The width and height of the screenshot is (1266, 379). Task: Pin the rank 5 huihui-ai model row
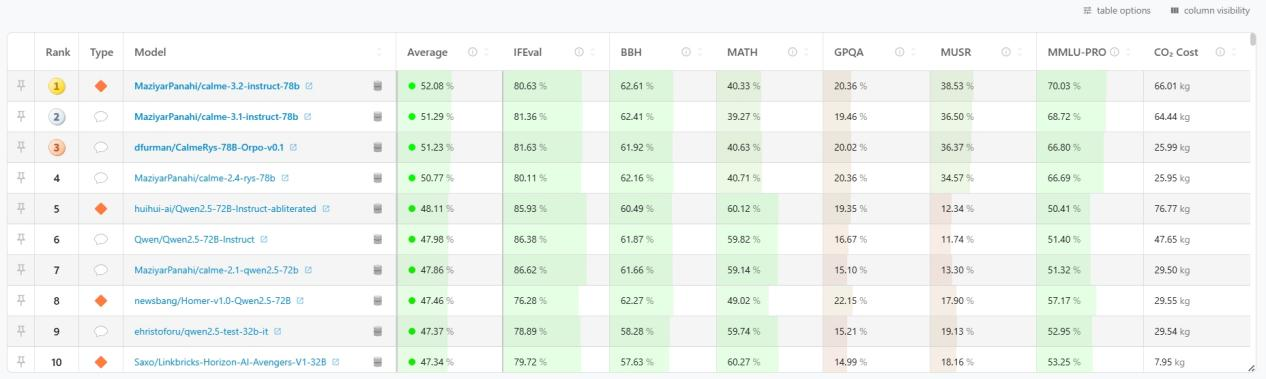19,208
